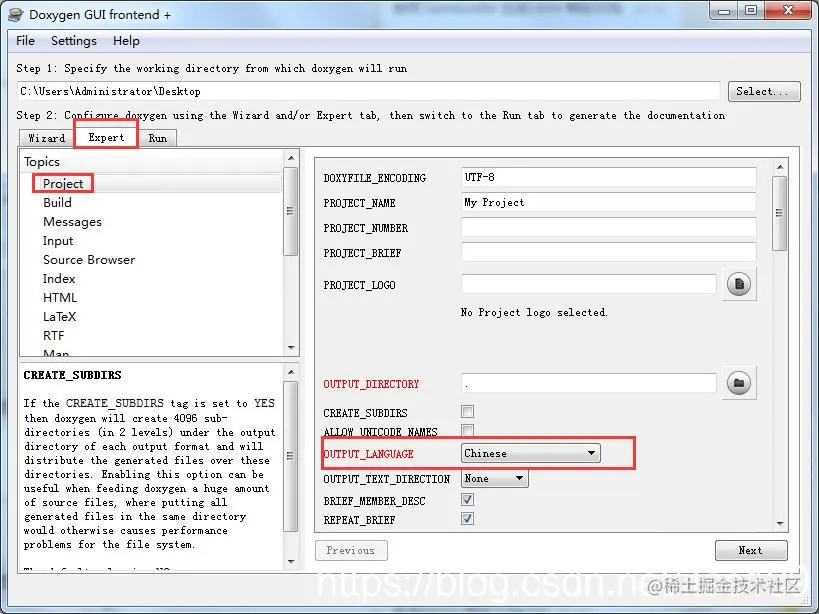
Task: Click the DOXYFILE_ENCODING UTF-8 field
Action: 609,177
